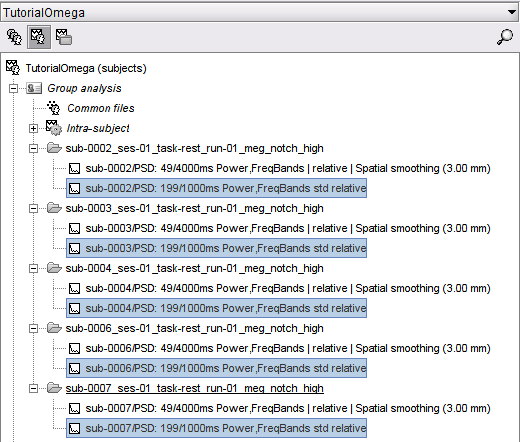Open the database search magnifier
The height and width of the screenshot is (442, 520).
point(505,37)
